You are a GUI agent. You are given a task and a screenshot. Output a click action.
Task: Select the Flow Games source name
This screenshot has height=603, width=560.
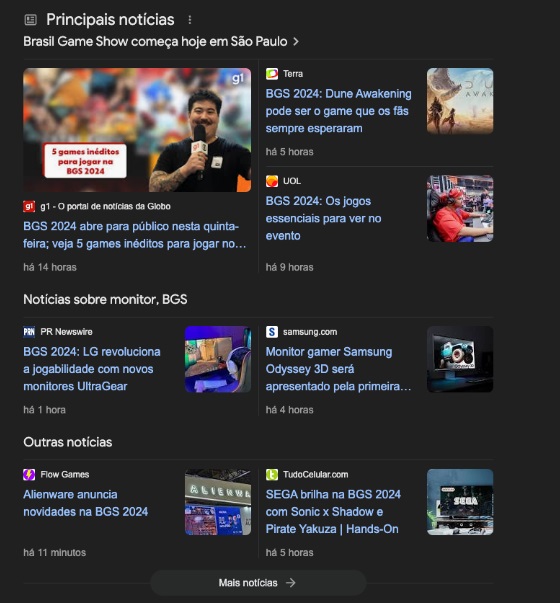(65, 475)
